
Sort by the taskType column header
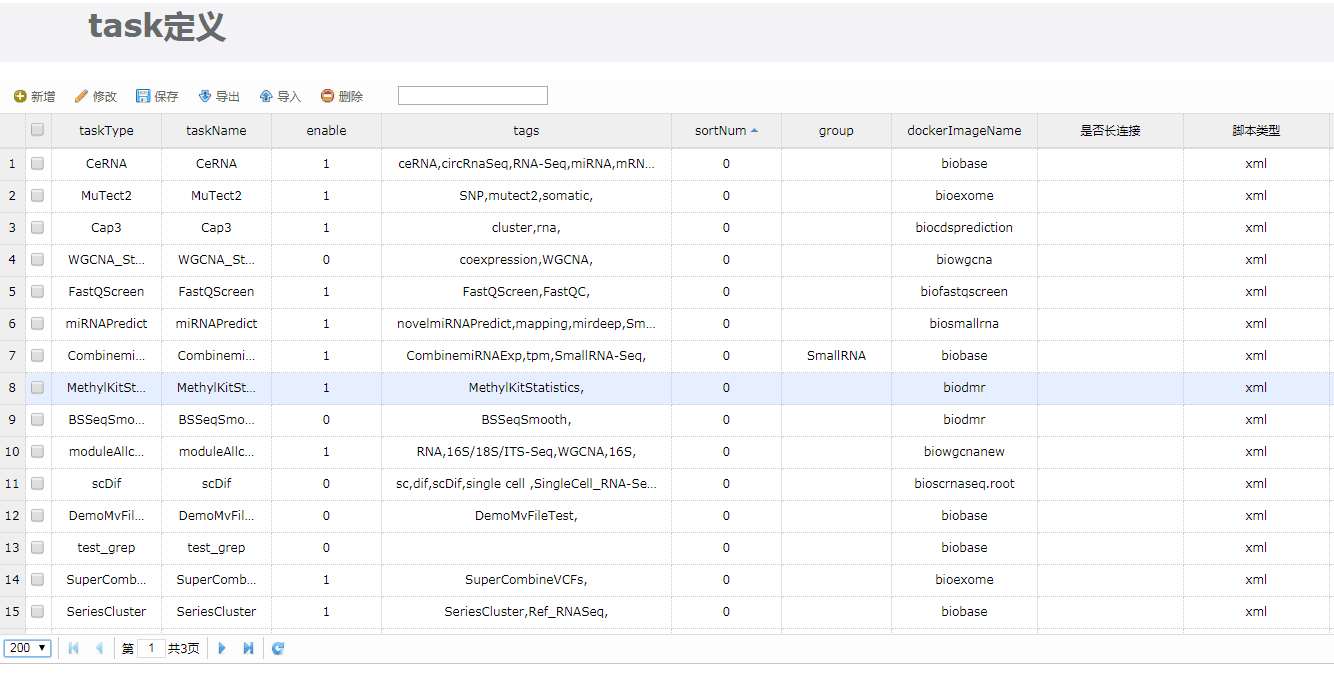pos(106,130)
